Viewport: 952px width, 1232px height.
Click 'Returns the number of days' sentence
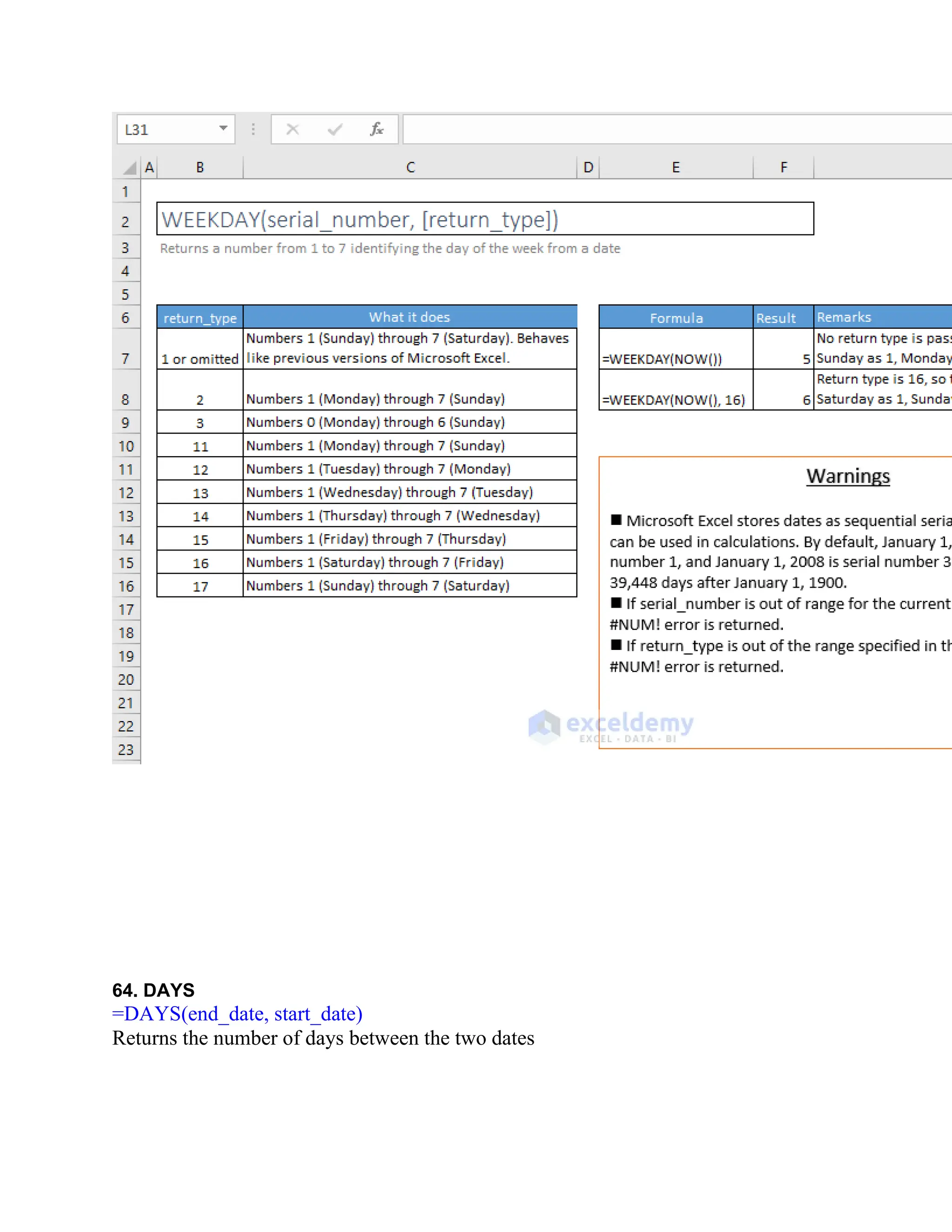323,1038
